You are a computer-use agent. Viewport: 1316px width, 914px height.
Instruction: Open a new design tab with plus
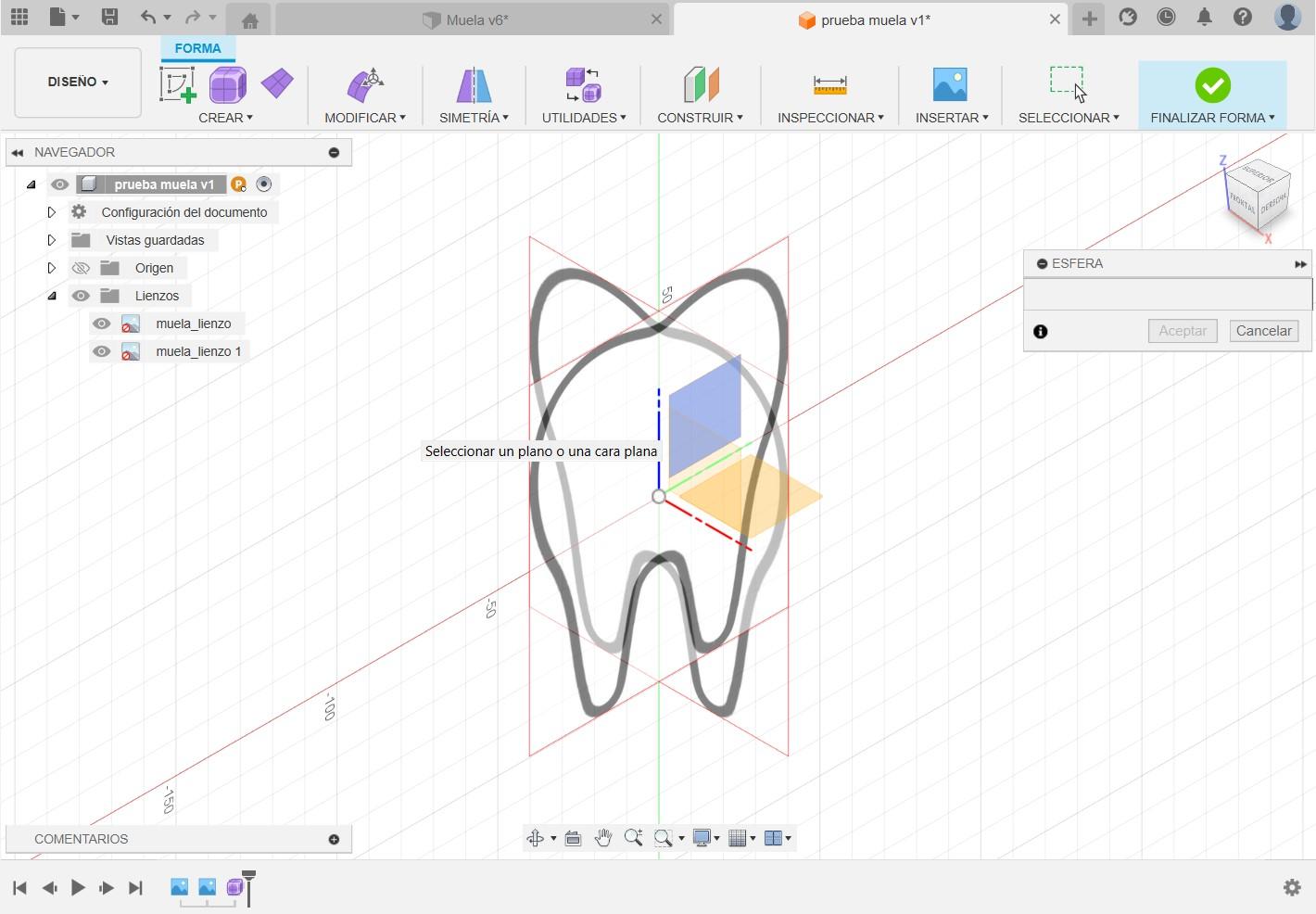pos(1089,19)
